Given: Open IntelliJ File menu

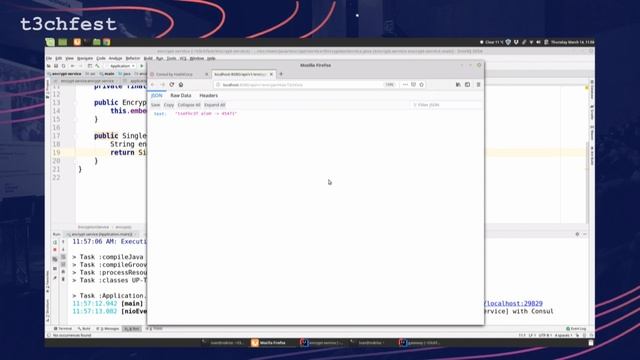Looking at the screenshot, I should click(49, 58).
